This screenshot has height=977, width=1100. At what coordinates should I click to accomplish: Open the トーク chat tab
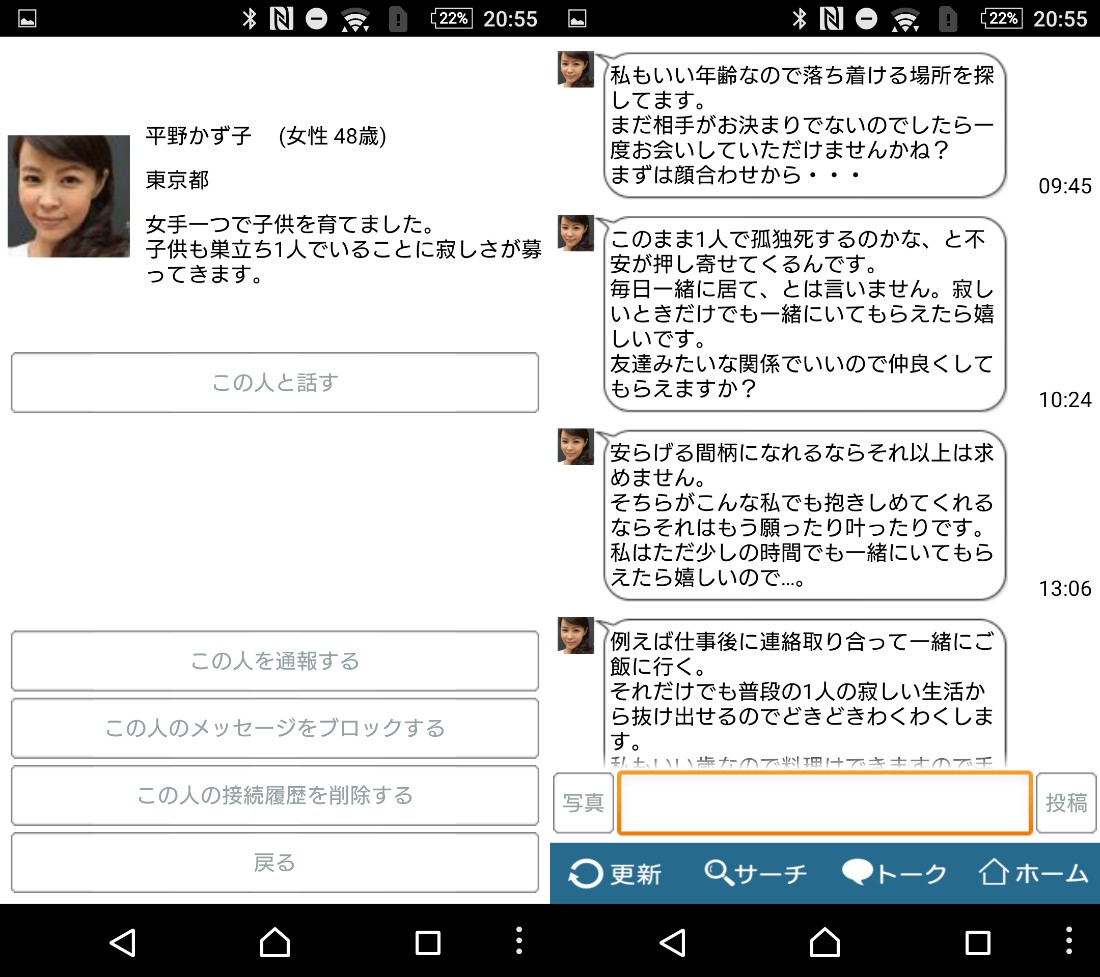click(894, 874)
